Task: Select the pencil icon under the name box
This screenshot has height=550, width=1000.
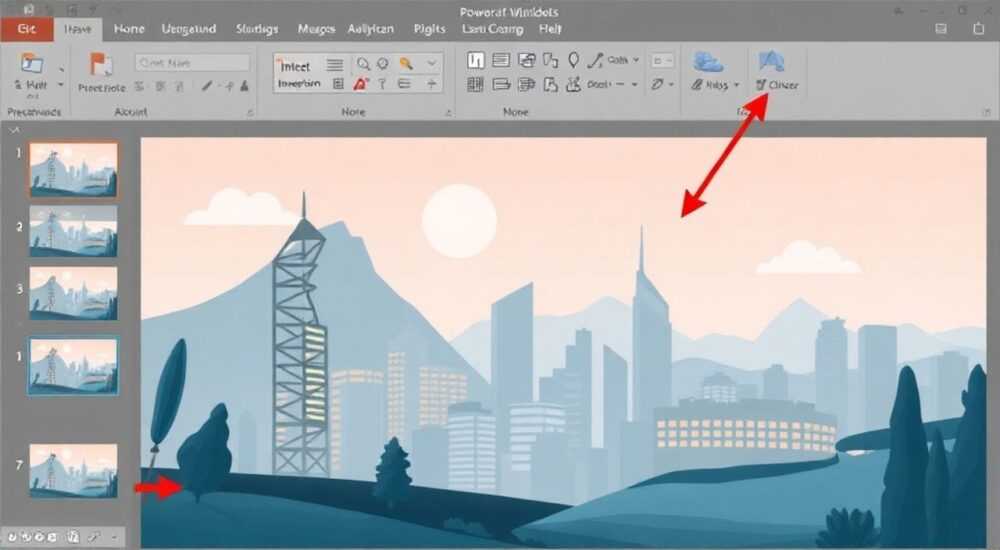Action: click(x=207, y=85)
